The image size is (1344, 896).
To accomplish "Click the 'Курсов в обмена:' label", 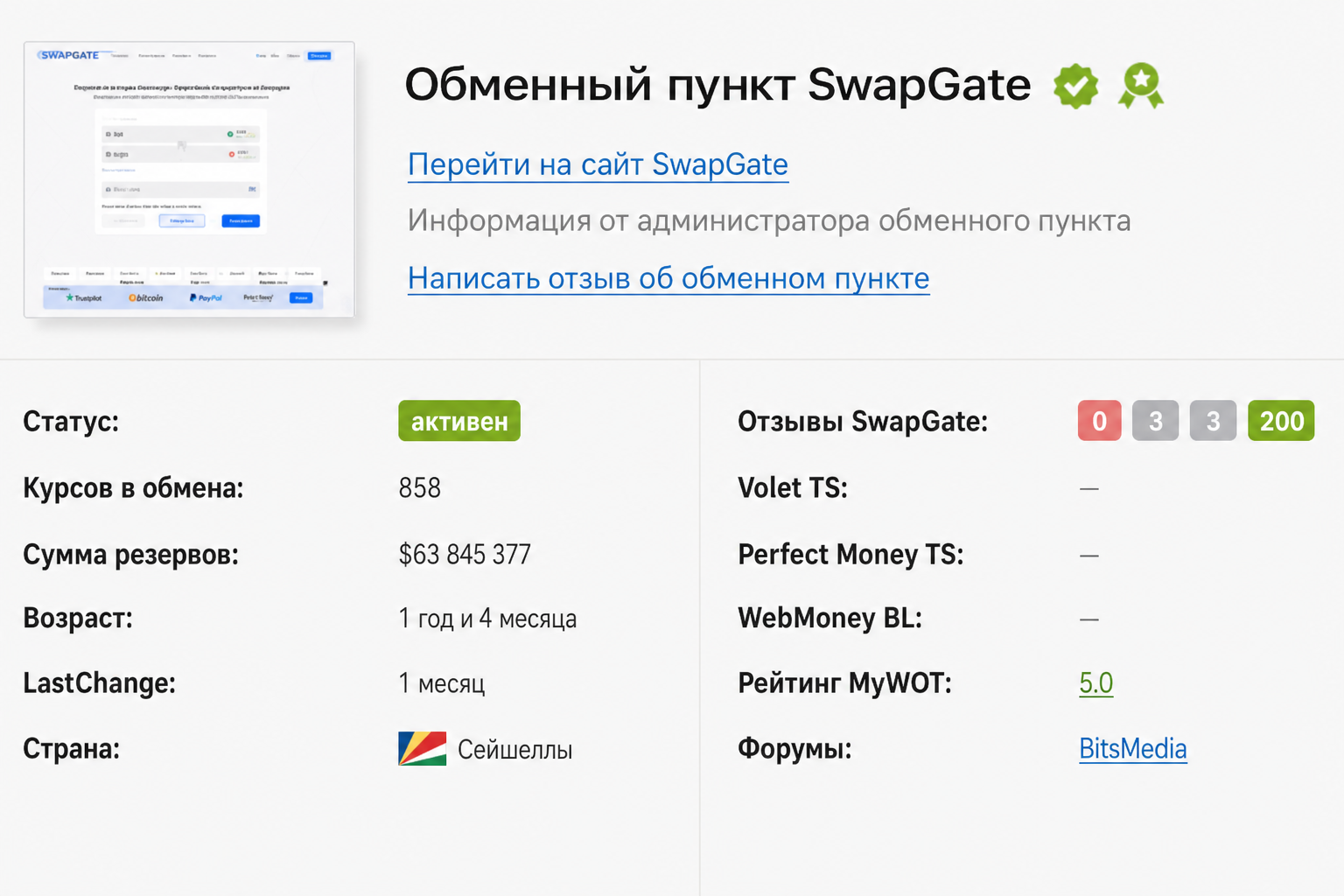I will click(x=133, y=488).
